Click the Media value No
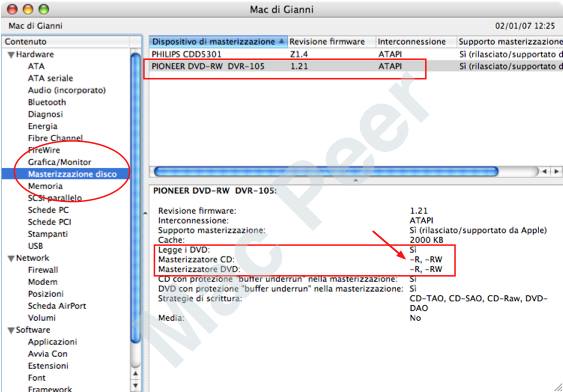563x392 pixels. tap(415, 318)
